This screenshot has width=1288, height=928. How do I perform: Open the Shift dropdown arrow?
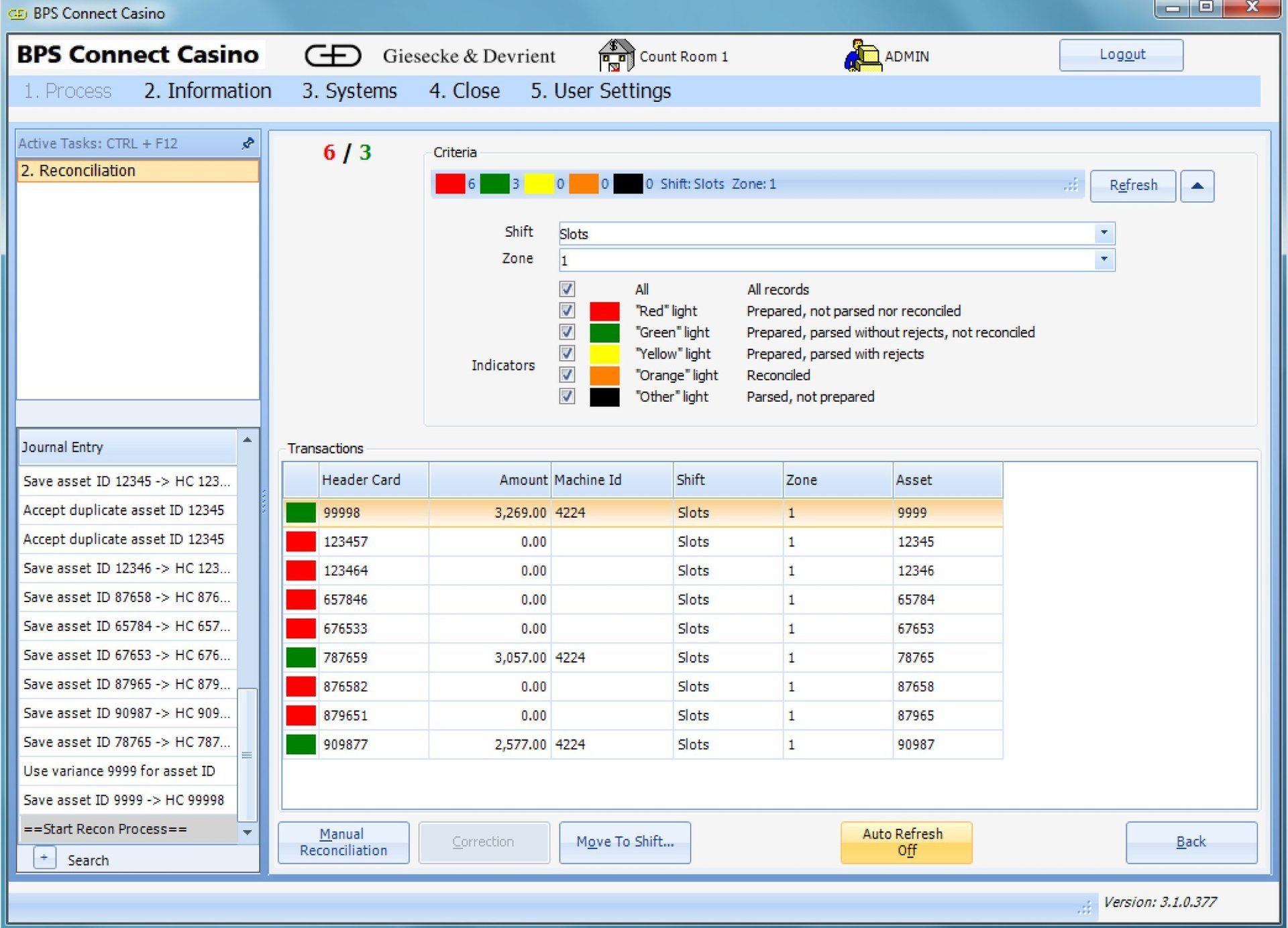(1104, 233)
